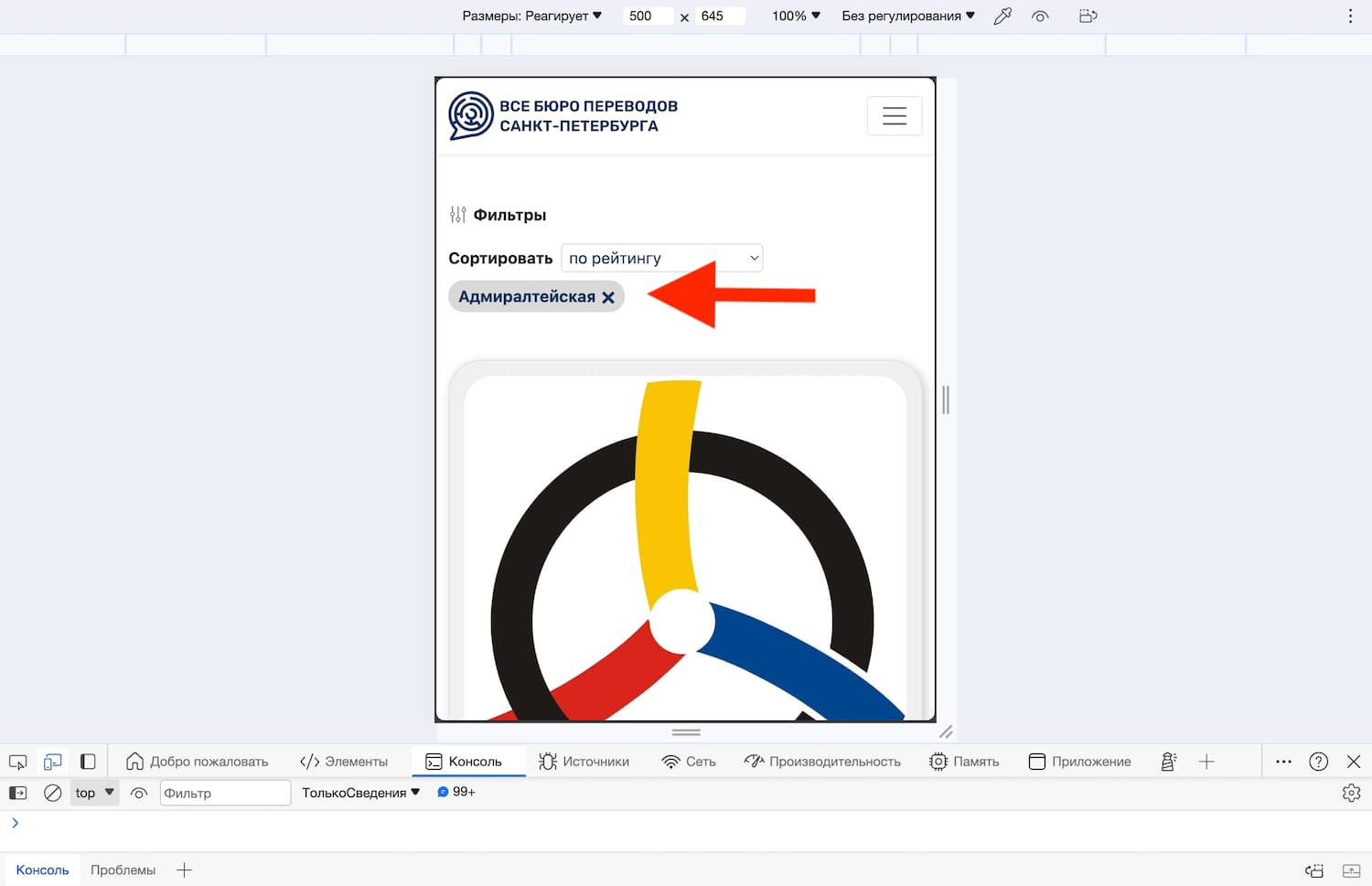
Task: Open the Приложение tab
Action: [1079, 762]
